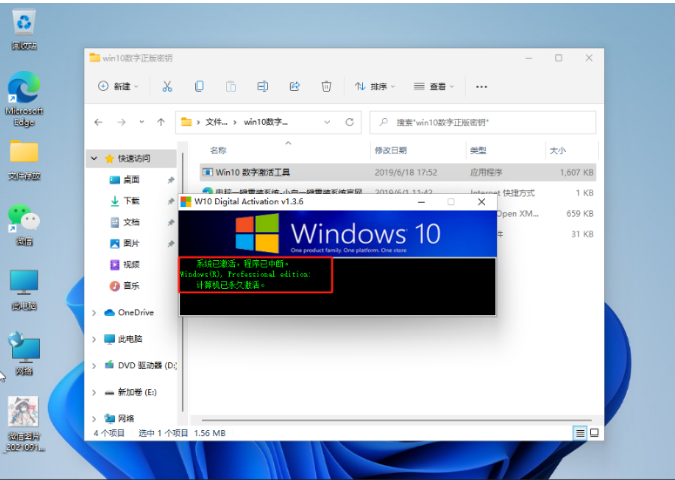Expand the OneDrive tree node
Viewport: 675px width, 480px height.
(x=95, y=312)
